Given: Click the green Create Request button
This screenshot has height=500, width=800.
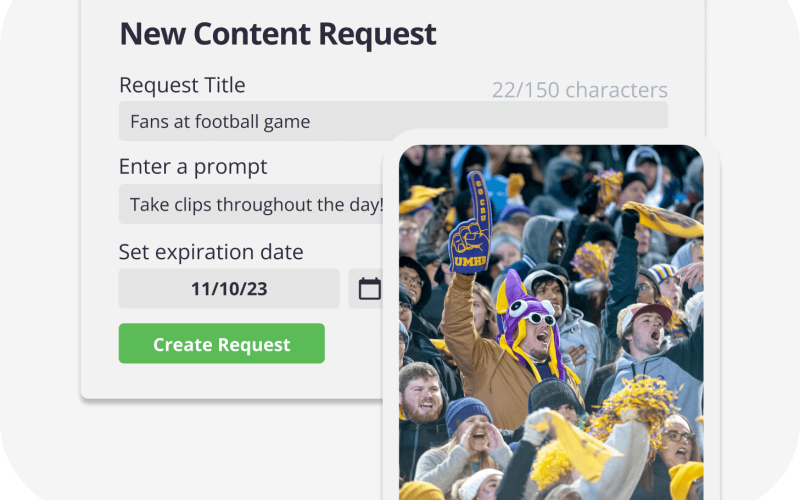Looking at the screenshot, I should [x=221, y=343].
